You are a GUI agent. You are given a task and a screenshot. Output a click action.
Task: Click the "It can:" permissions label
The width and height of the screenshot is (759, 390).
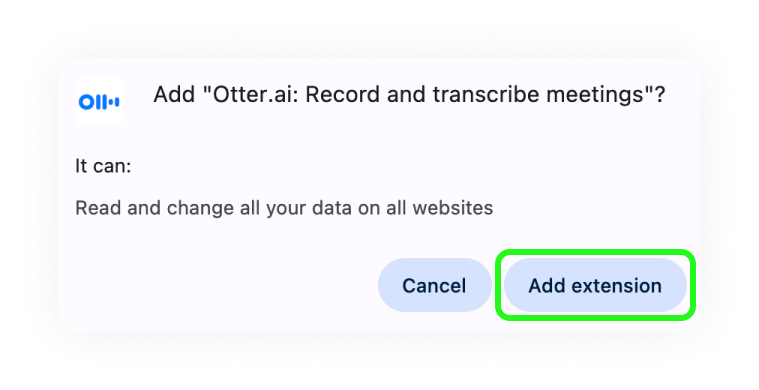coord(103,166)
